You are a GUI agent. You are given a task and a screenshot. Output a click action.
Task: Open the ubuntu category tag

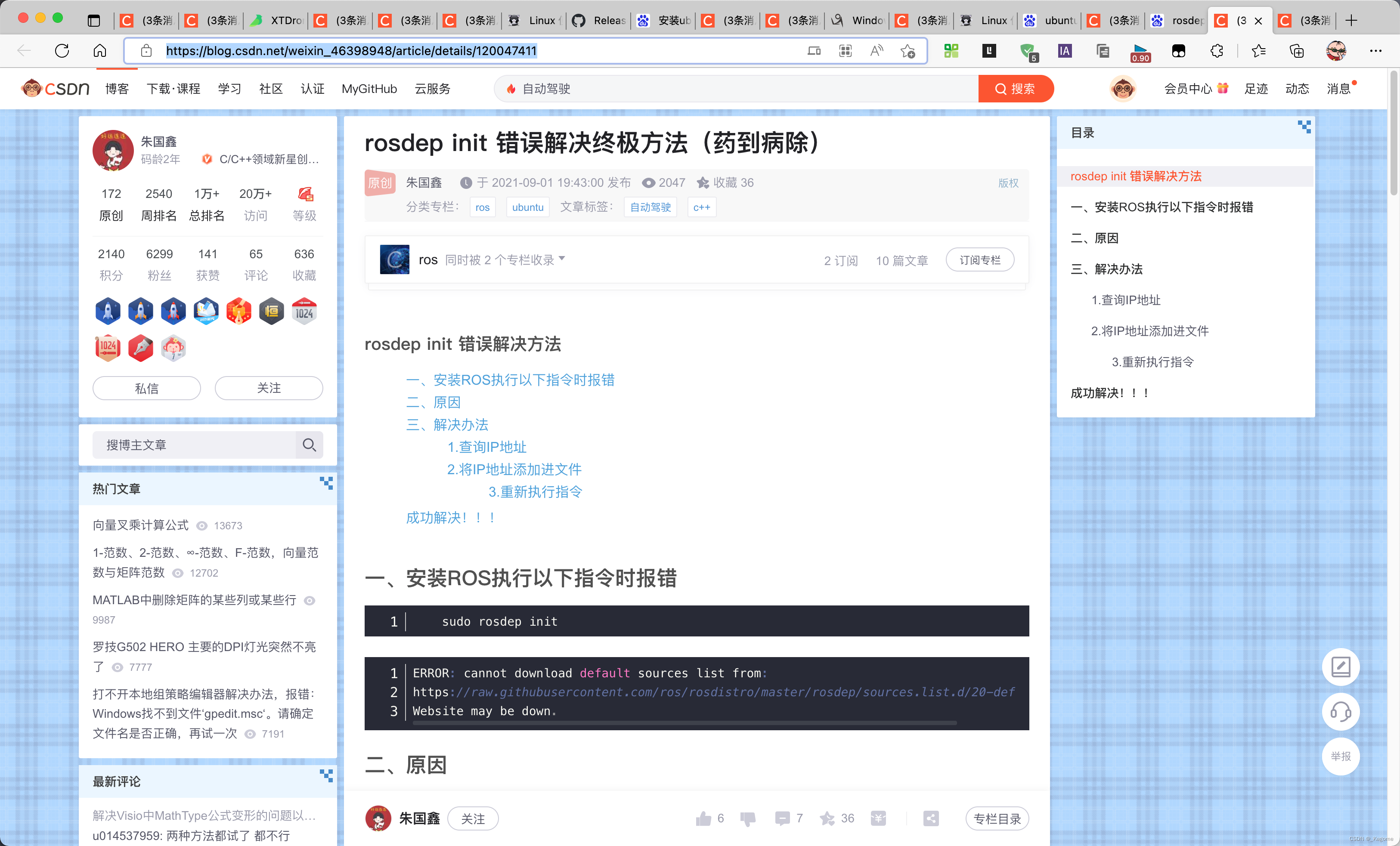point(528,207)
